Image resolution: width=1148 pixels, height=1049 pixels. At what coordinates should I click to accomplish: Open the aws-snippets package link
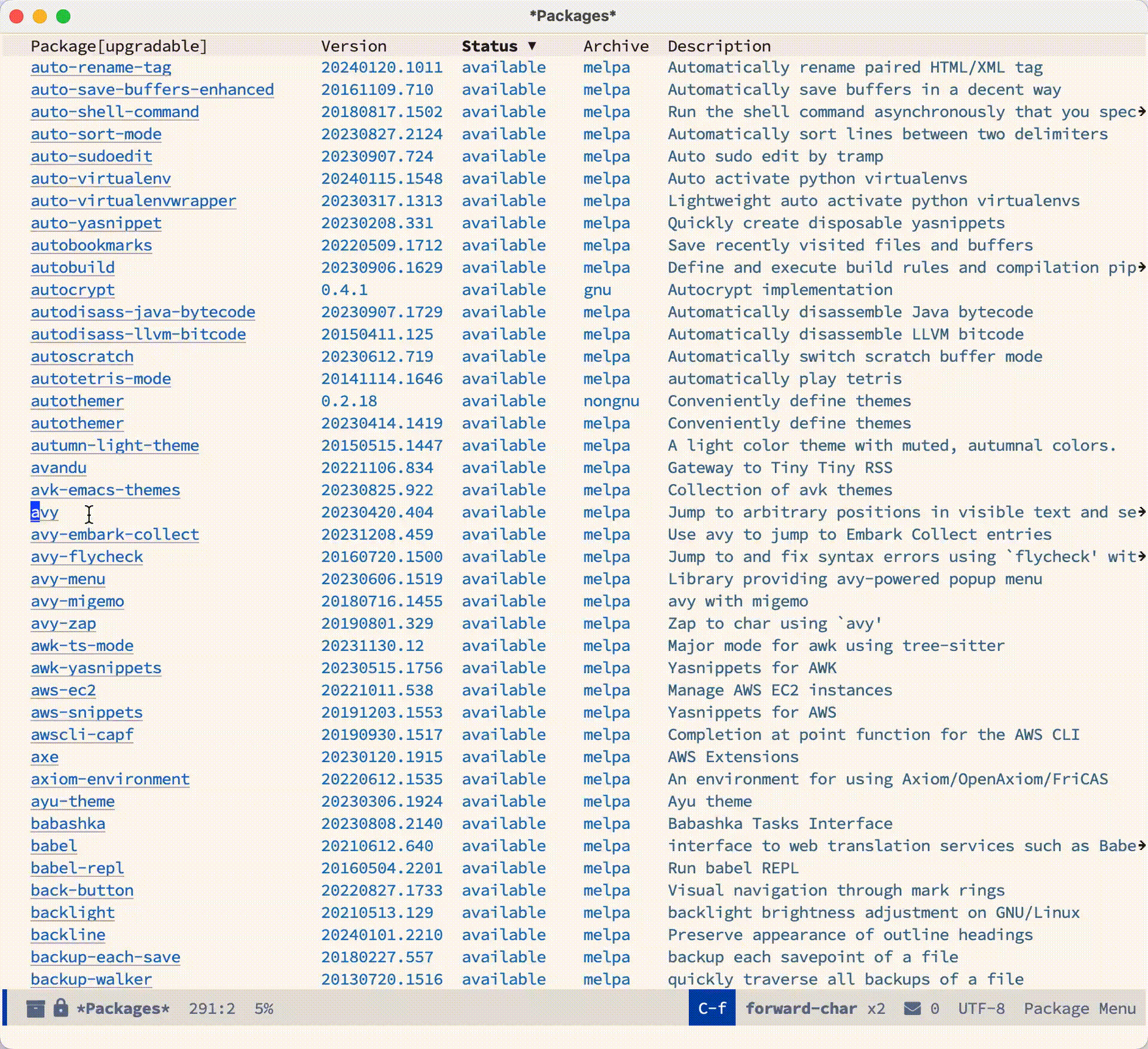pyautogui.click(x=87, y=712)
